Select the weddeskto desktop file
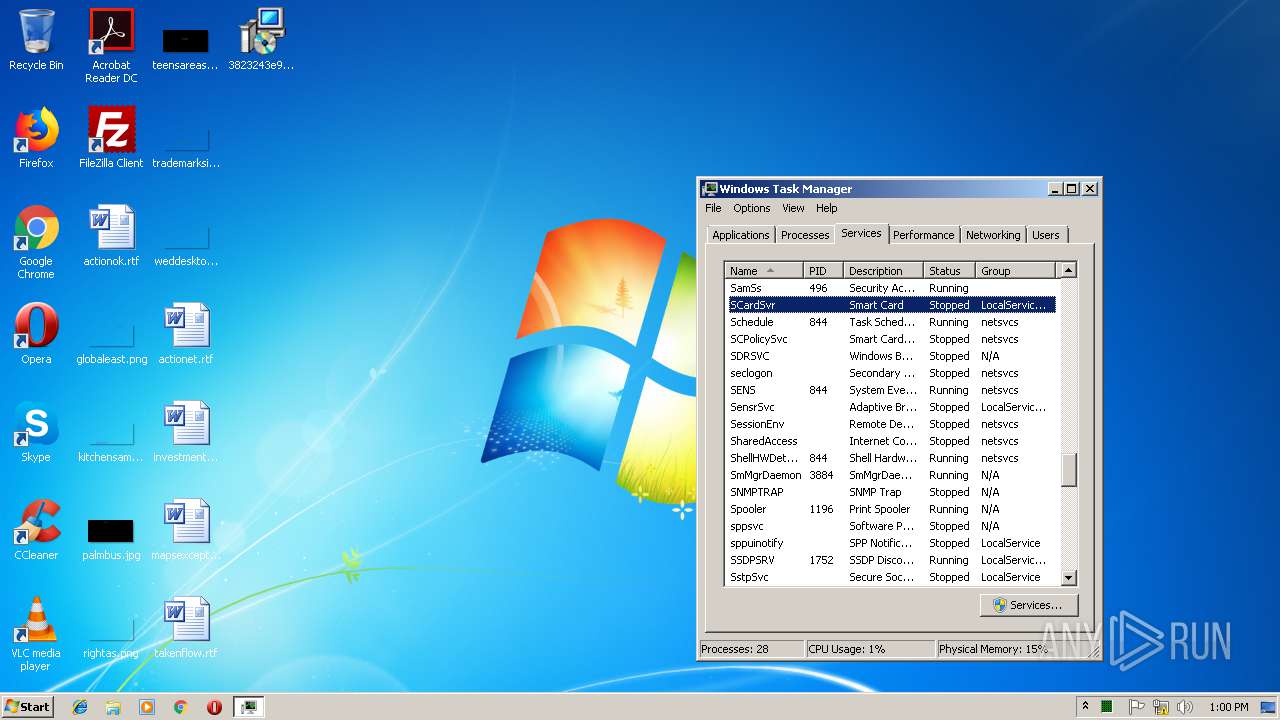This screenshot has height=720, width=1280. tap(185, 242)
